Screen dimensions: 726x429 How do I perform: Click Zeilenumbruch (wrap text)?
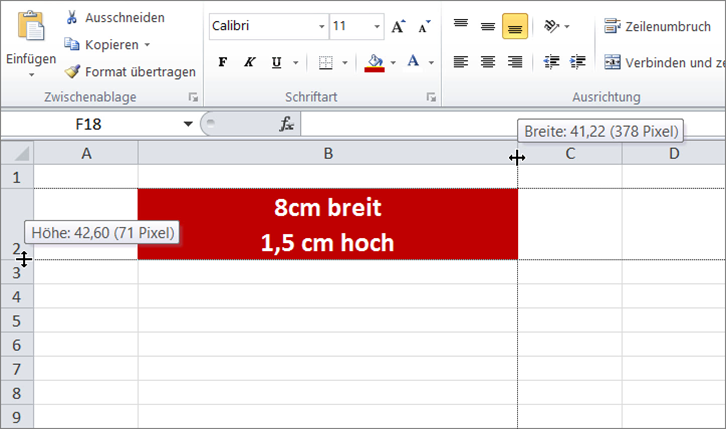pyautogui.click(x=657, y=27)
